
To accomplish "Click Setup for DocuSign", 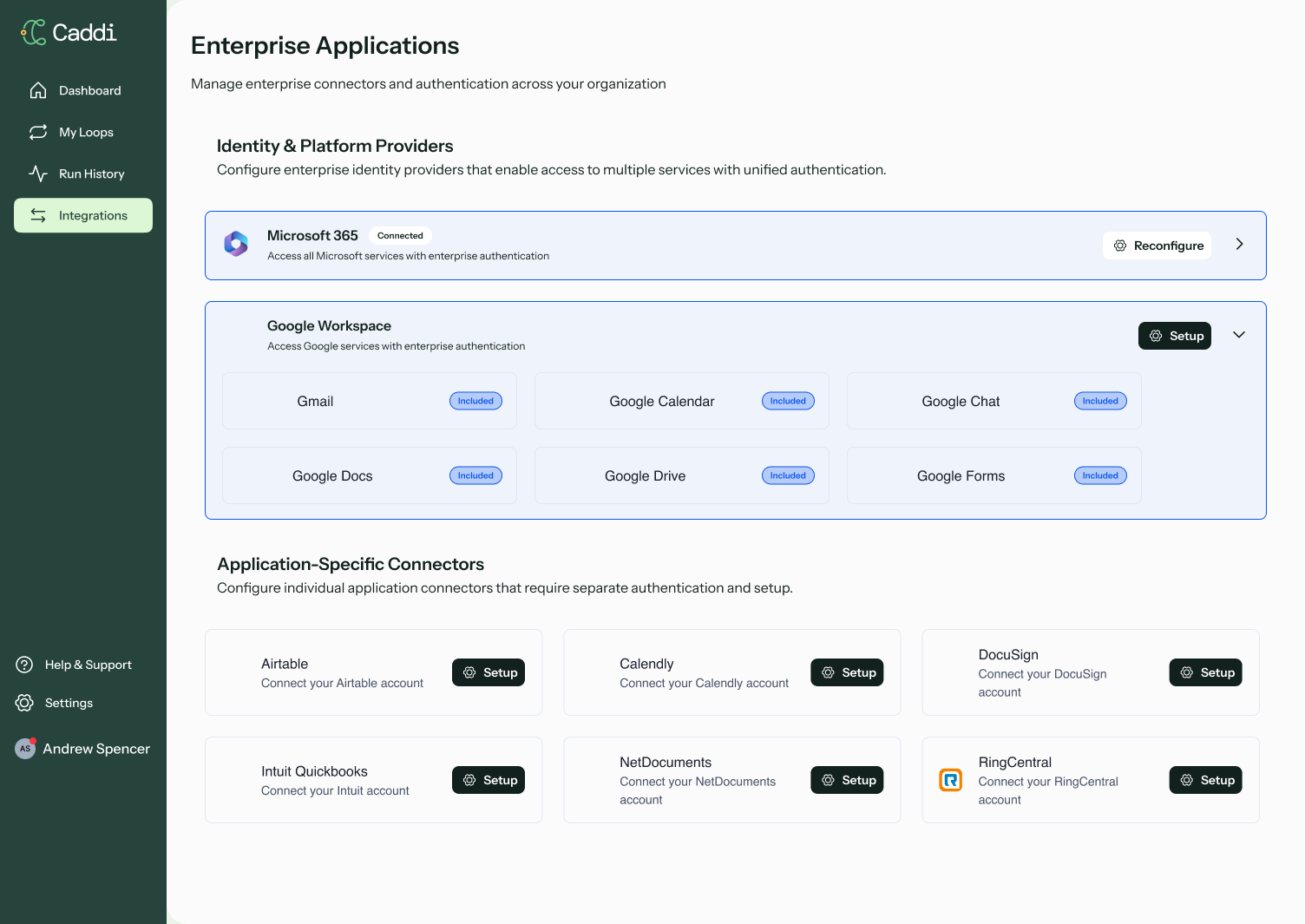I will 1206,672.
